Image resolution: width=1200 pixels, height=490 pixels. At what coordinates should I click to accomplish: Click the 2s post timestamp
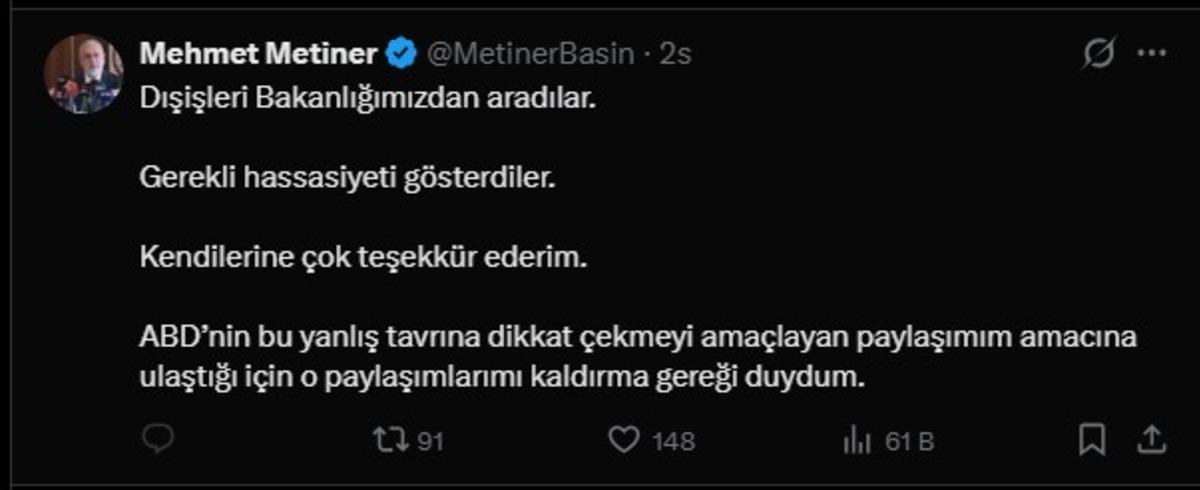[675, 53]
